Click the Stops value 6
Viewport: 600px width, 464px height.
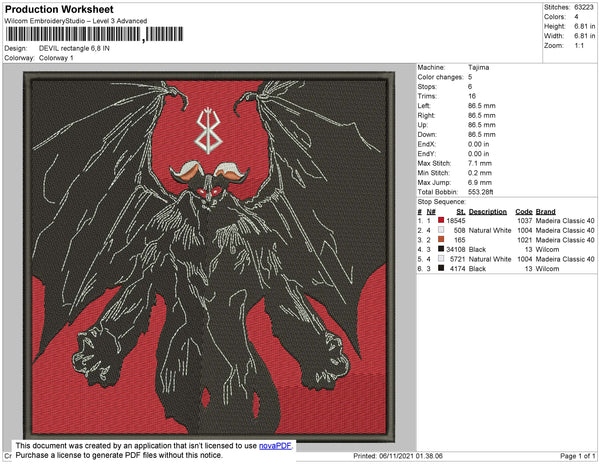pos(470,86)
